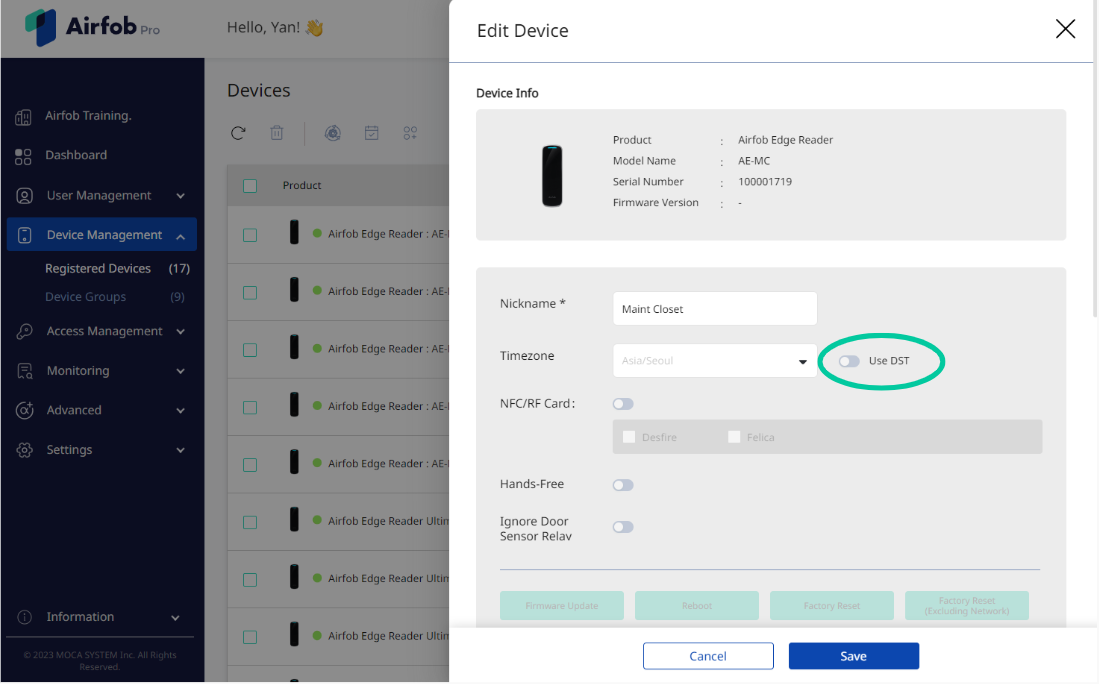Click the Edit Device panel scrollbar
Screen dimensions: 1099x684
(1095, 158)
